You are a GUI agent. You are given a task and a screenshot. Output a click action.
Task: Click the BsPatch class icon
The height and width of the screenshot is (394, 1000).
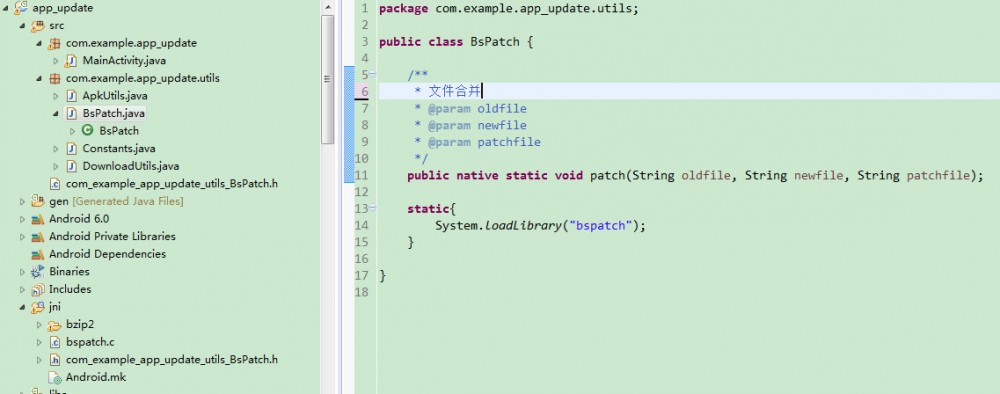point(88,131)
